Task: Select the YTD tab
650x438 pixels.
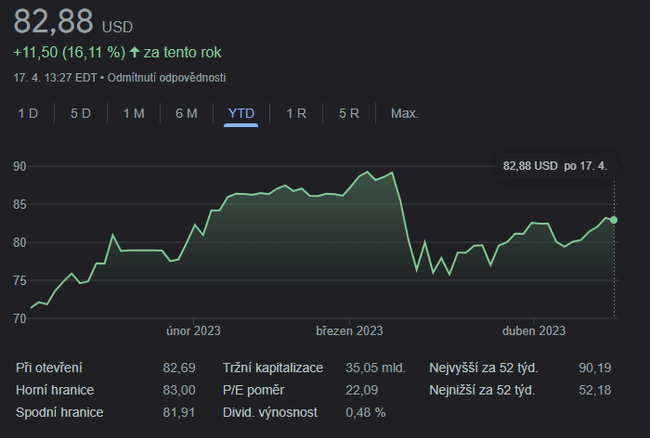Action: [241, 113]
